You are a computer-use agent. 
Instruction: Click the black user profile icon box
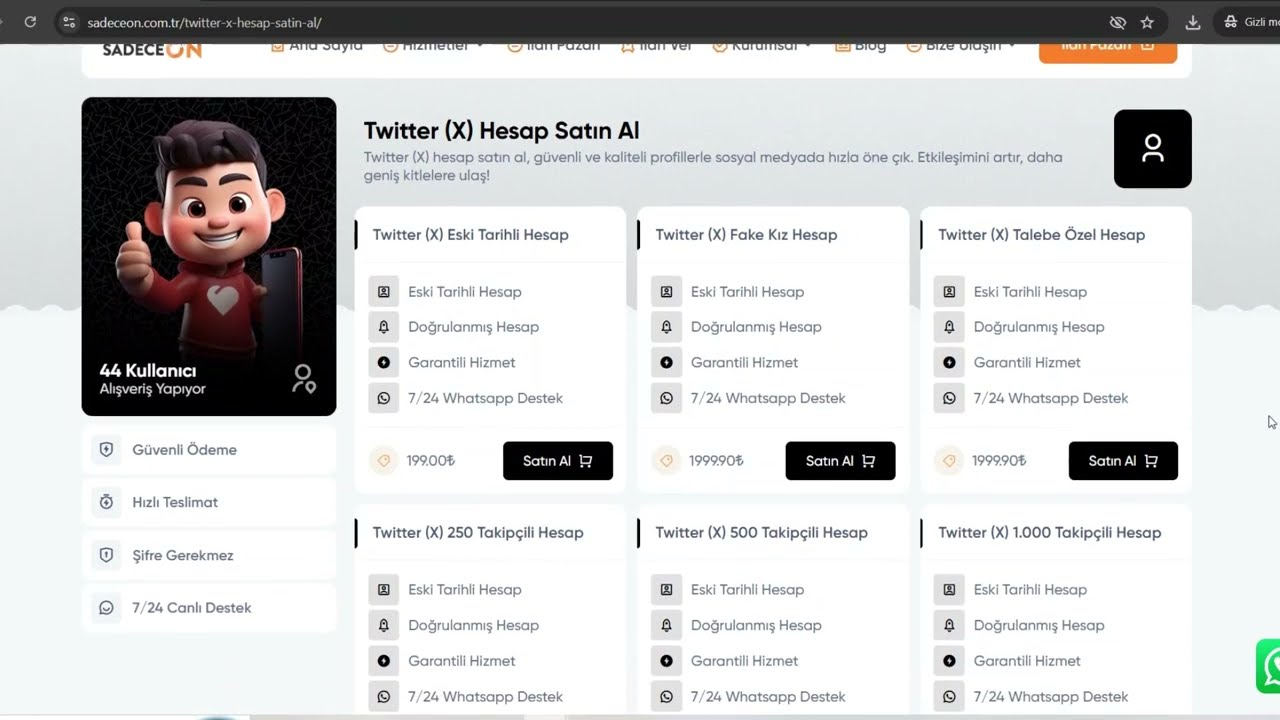[x=1152, y=149]
